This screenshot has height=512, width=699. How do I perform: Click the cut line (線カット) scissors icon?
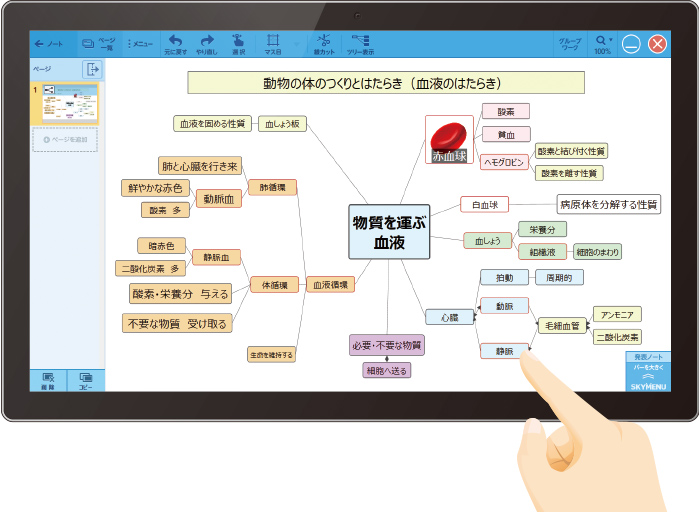pos(323,41)
